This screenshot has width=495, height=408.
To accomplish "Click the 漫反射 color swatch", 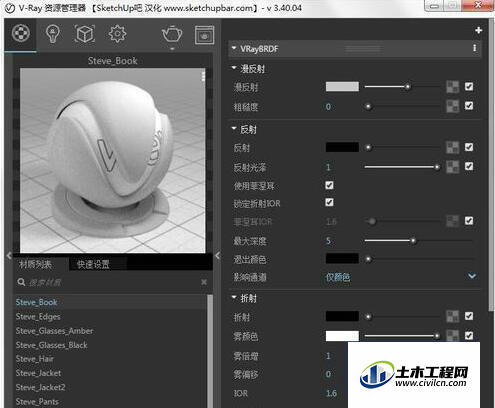I will (342, 87).
